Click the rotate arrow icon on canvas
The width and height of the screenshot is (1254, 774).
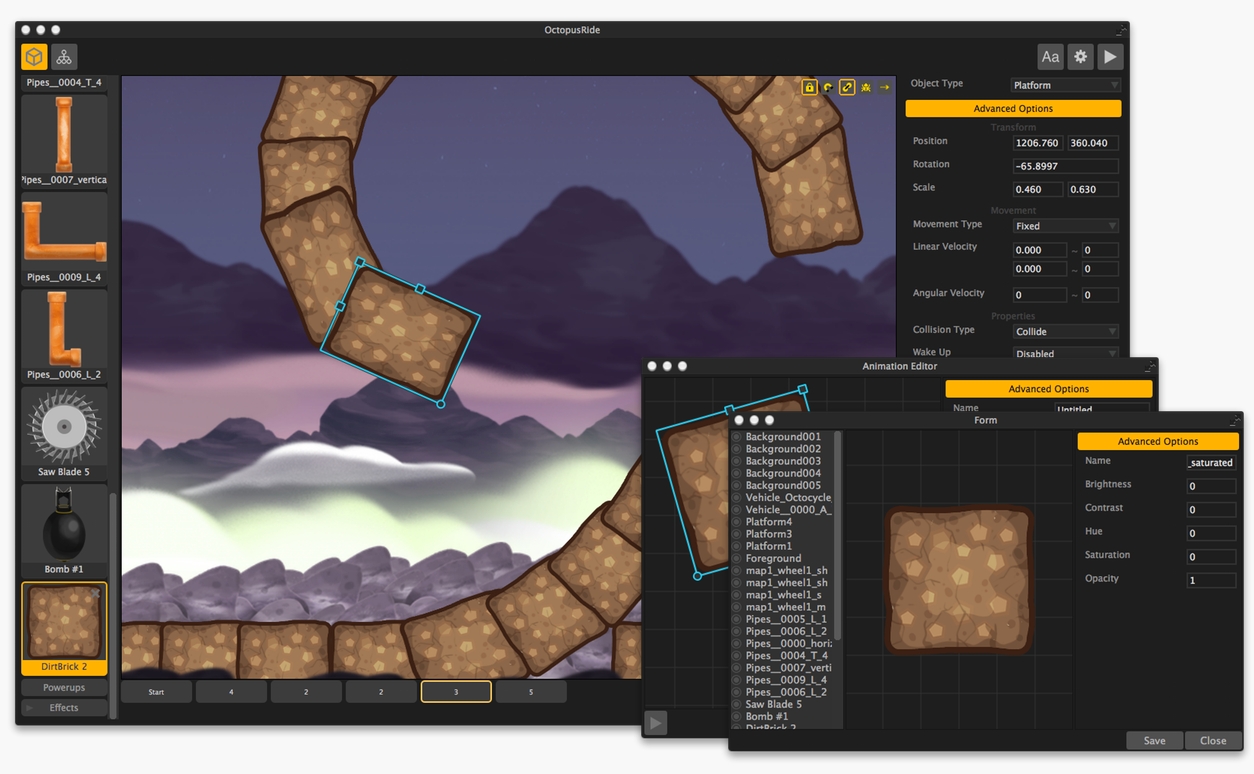(x=828, y=88)
